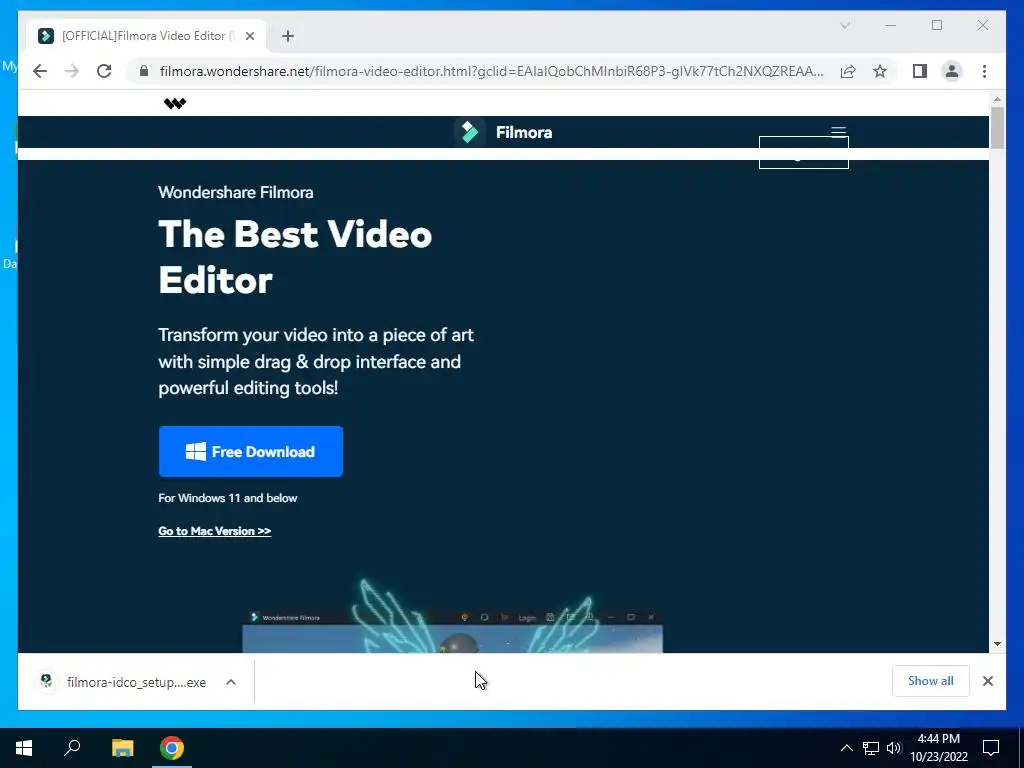Click the 'The Best Video Editor' heading
1024x768 pixels.
tap(295, 257)
